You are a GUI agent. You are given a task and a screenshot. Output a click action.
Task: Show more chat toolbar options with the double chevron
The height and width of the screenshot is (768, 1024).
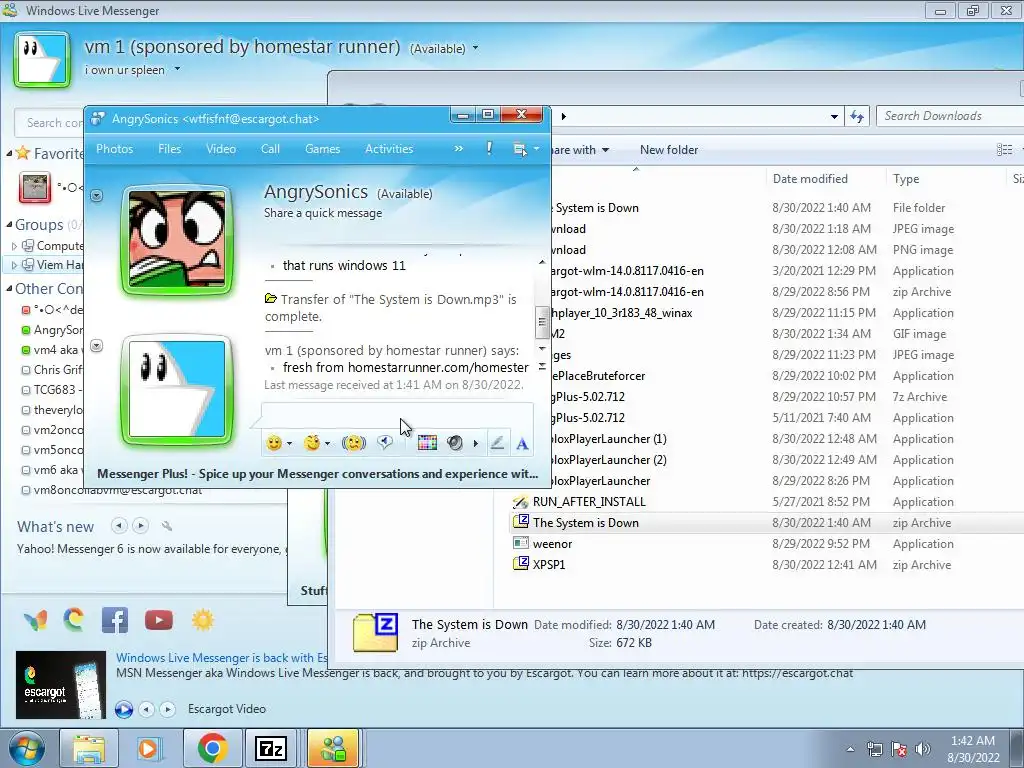(458, 148)
